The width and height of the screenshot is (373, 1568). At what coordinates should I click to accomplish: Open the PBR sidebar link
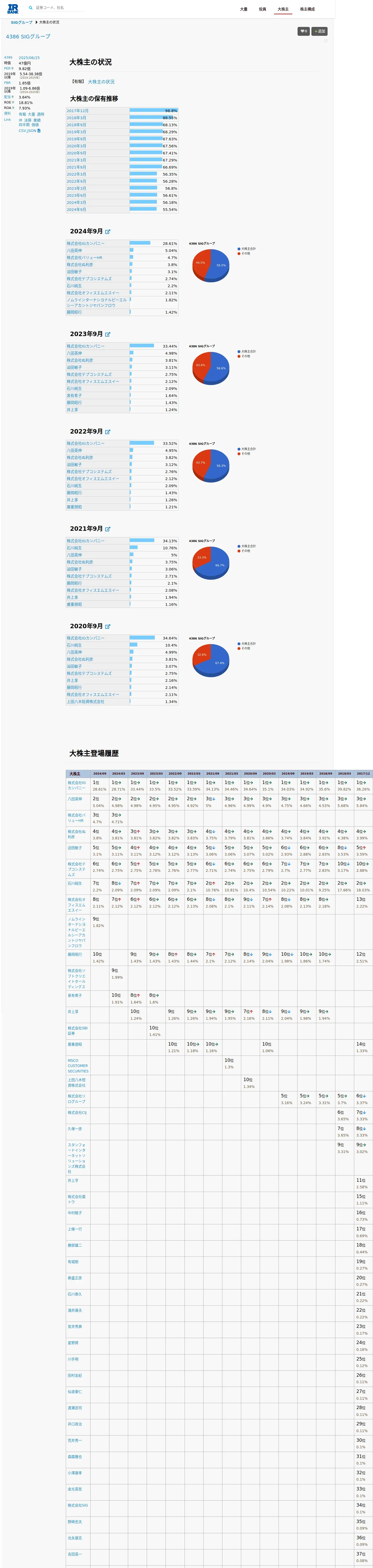pyautogui.click(x=7, y=83)
